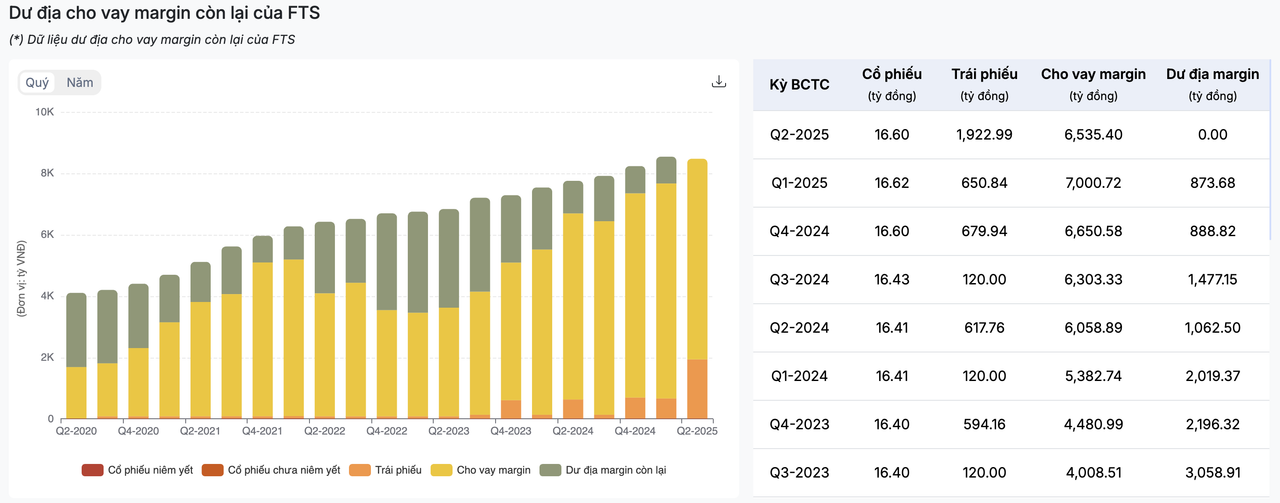Click the 6,650.58 margin lending cell

pos(1093,231)
